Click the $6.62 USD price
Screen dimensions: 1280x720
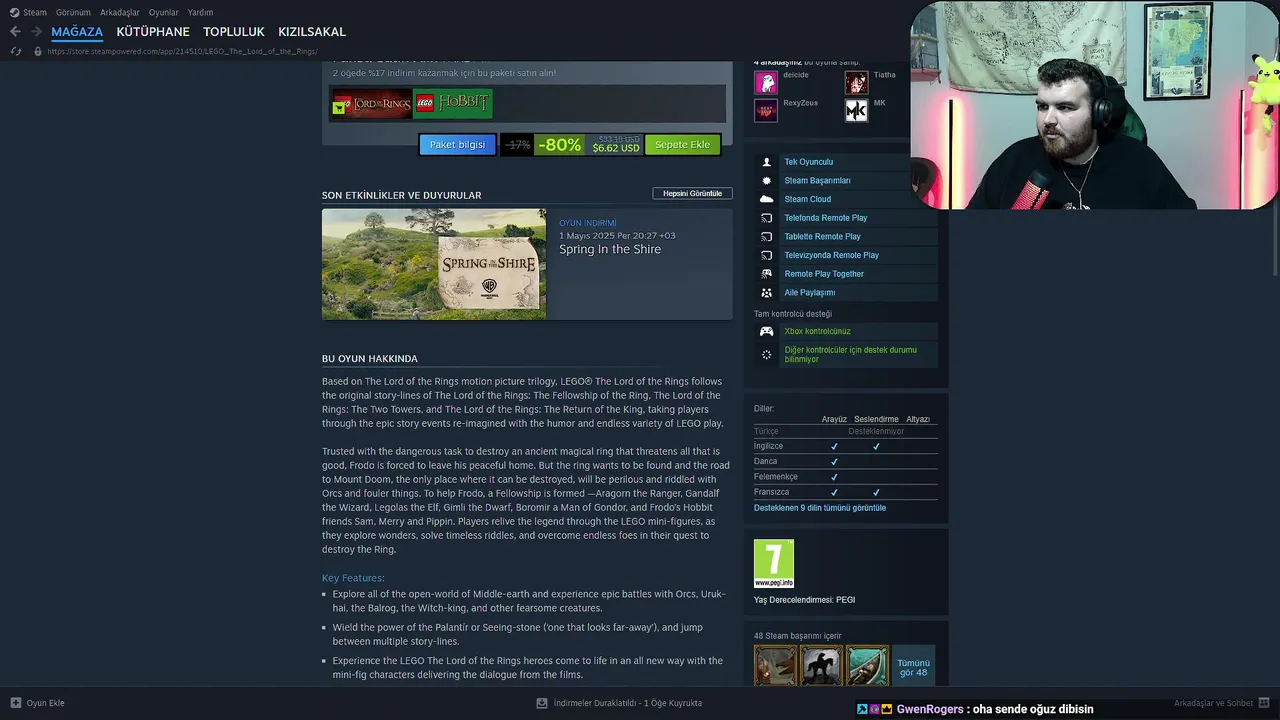coord(615,148)
